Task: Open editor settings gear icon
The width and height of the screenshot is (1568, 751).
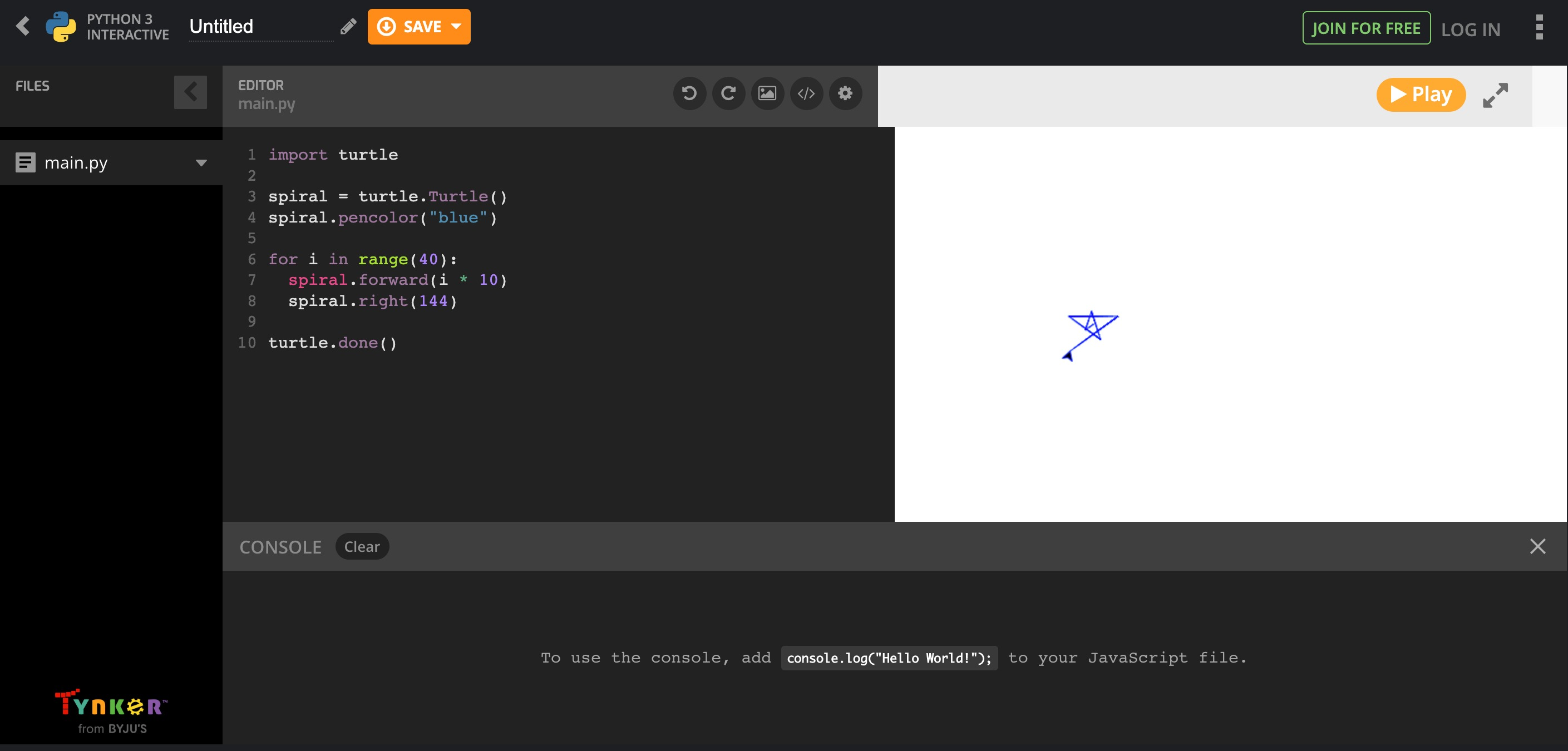Action: point(845,93)
